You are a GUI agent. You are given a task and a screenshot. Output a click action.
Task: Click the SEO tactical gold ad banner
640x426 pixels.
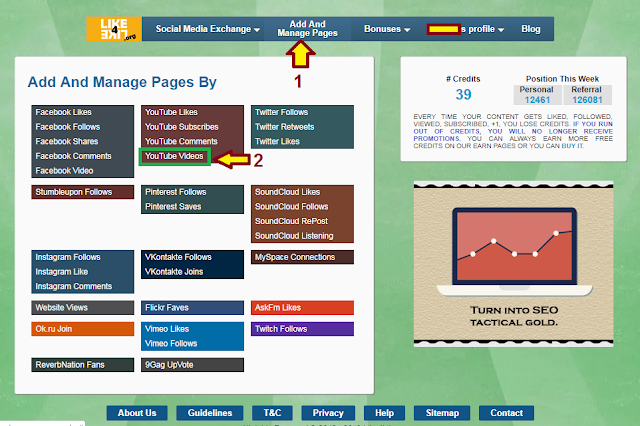pos(513,264)
